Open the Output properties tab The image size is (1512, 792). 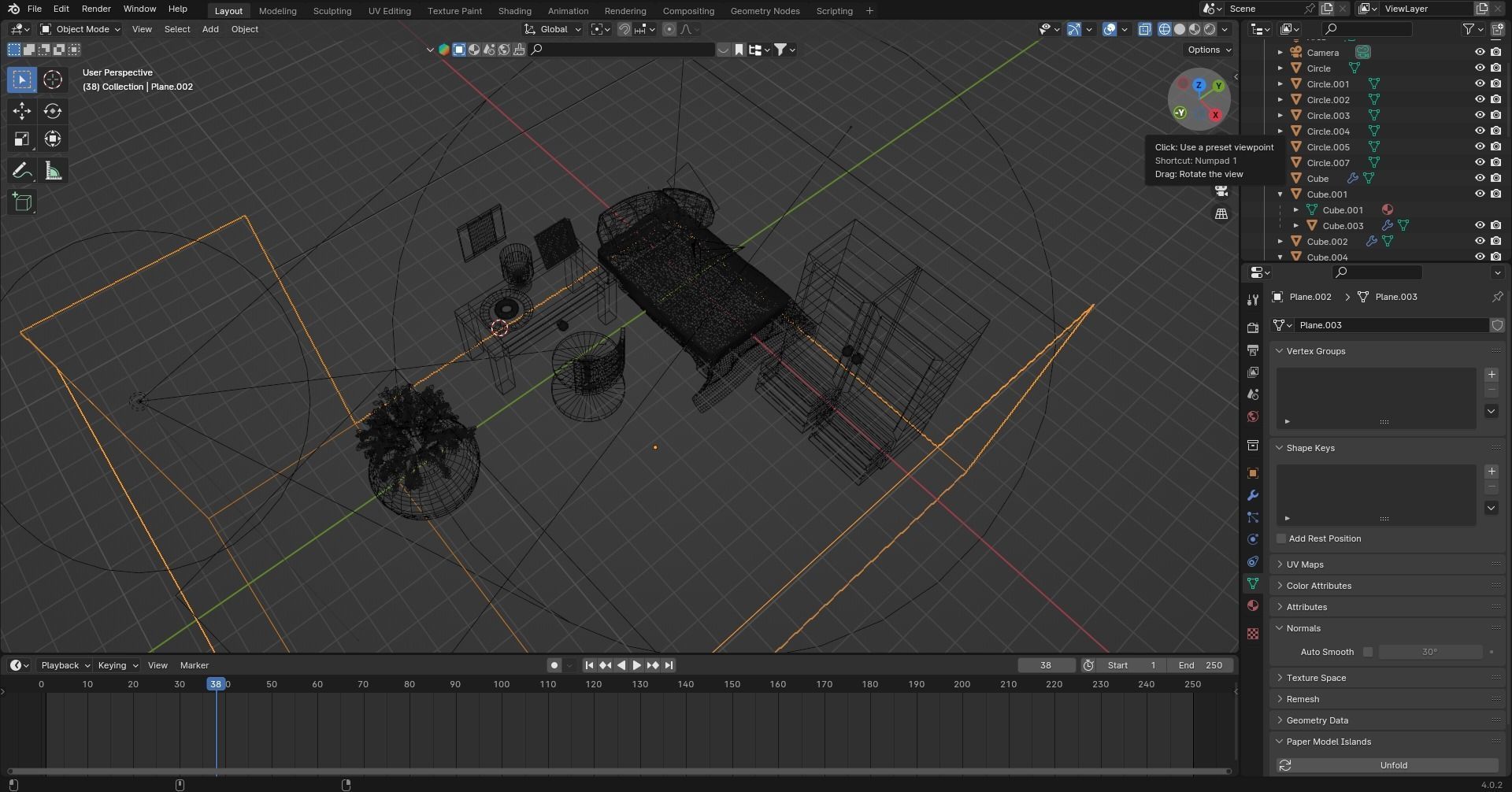1253,350
